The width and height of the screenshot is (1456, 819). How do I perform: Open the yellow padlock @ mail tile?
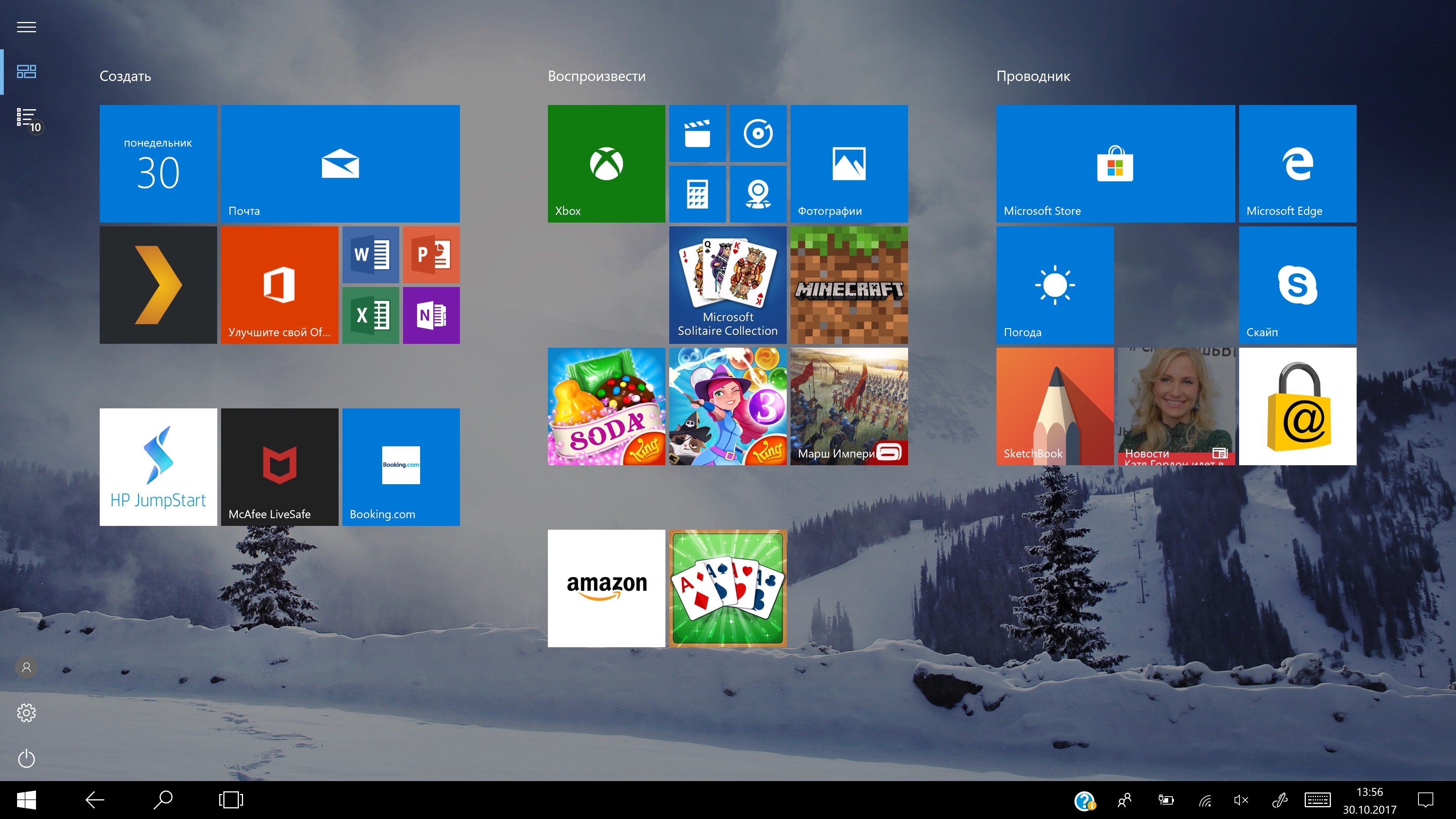(1298, 406)
